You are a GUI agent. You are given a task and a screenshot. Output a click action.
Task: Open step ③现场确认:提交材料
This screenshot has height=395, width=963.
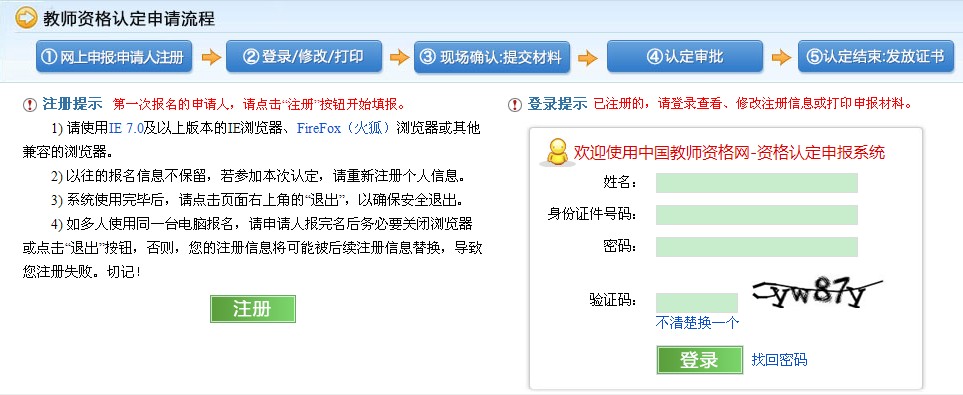tap(492, 57)
